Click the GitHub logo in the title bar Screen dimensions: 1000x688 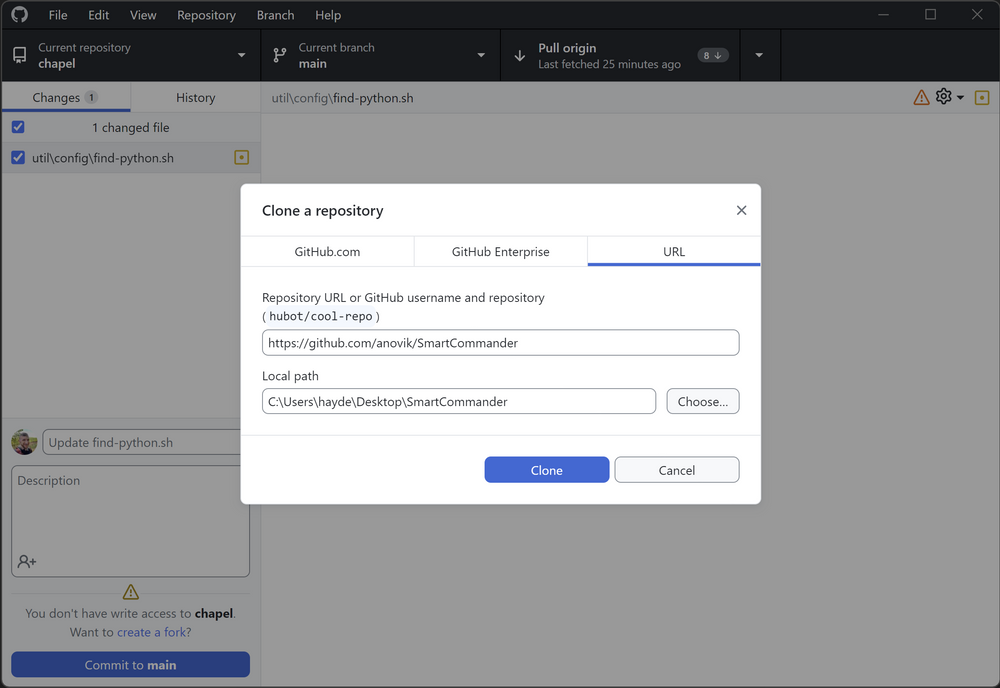click(x=19, y=14)
